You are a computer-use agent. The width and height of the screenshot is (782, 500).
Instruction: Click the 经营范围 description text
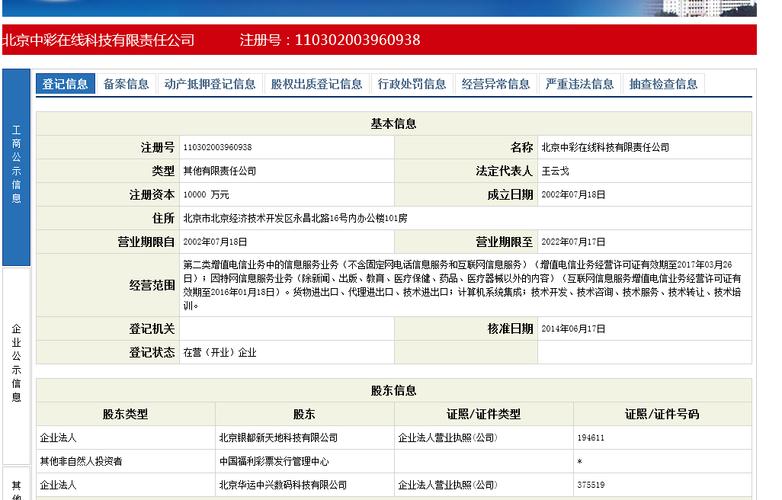coord(462,285)
